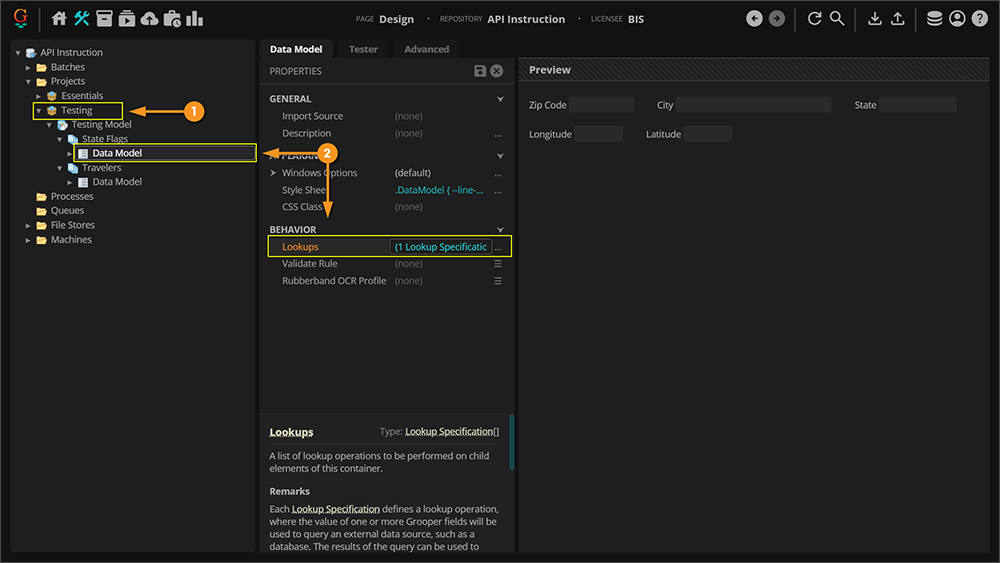This screenshot has height=563, width=1000.
Task: Open the help question mark icon
Action: 979,19
